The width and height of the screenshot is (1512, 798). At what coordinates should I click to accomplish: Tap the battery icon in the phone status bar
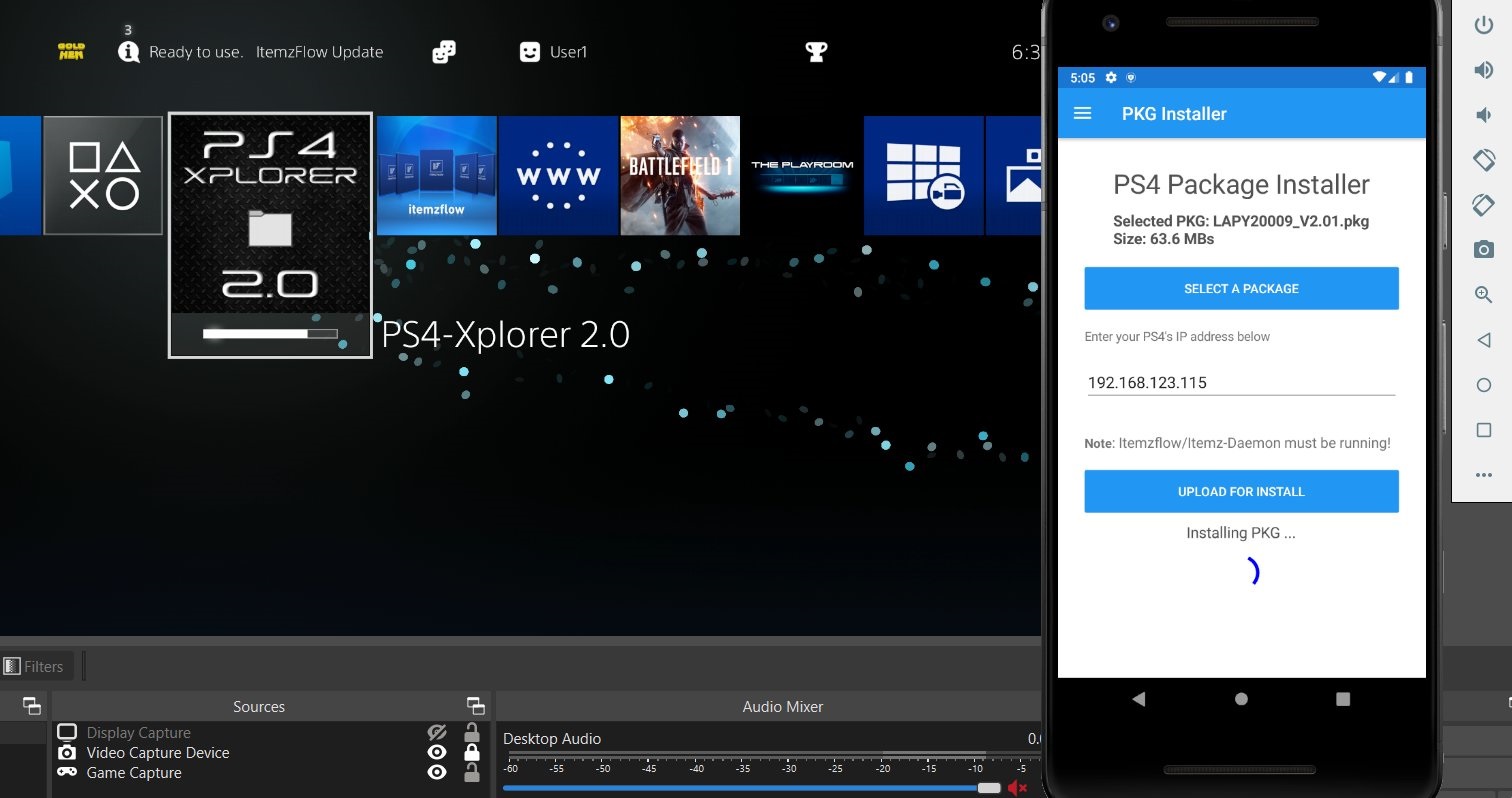pyautogui.click(x=1409, y=78)
